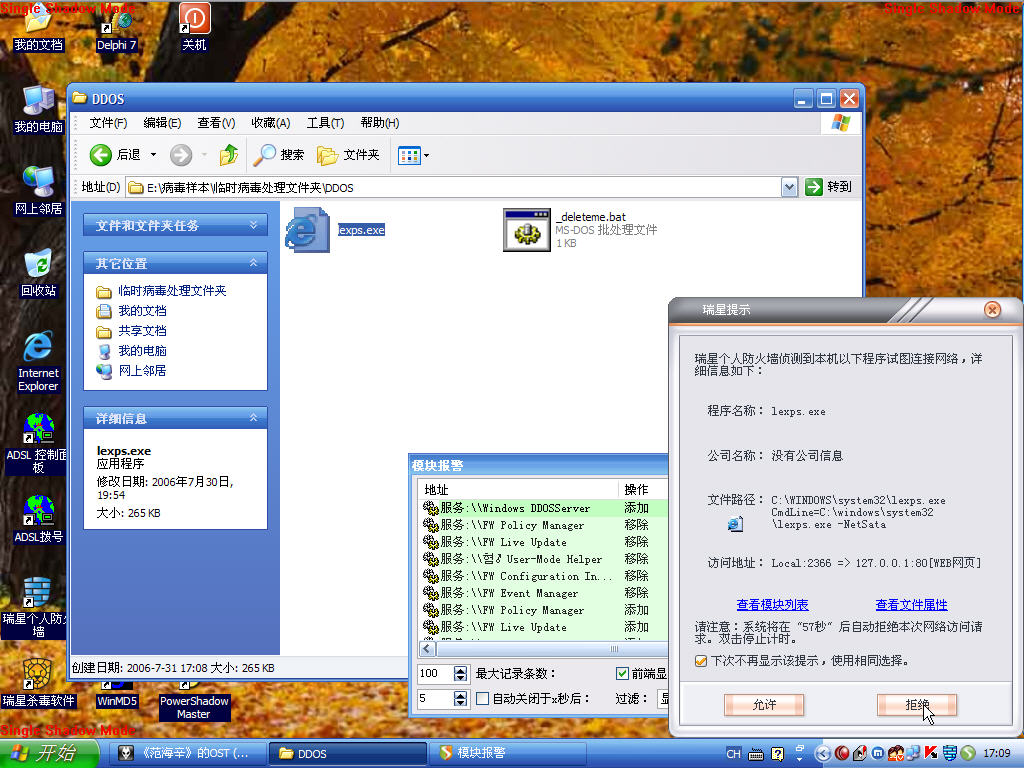Image resolution: width=1024 pixels, height=768 pixels.
Task: Expand the File and Folder Tasks panel
Action: (x=253, y=225)
